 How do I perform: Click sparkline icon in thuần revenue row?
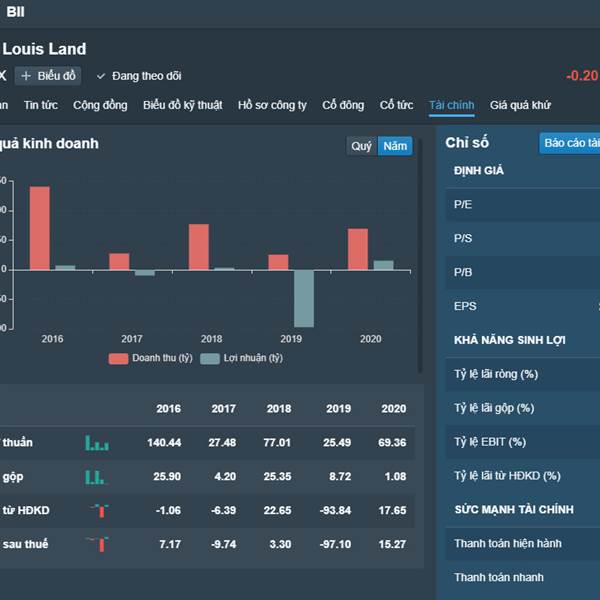(x=97, y=443)
